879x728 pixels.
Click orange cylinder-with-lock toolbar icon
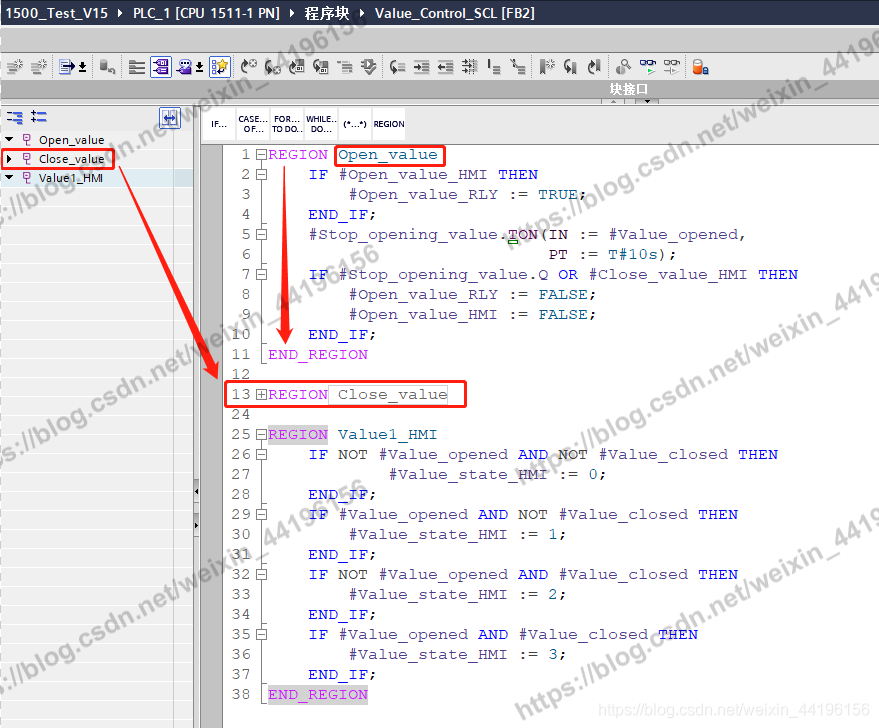[700, 67]
